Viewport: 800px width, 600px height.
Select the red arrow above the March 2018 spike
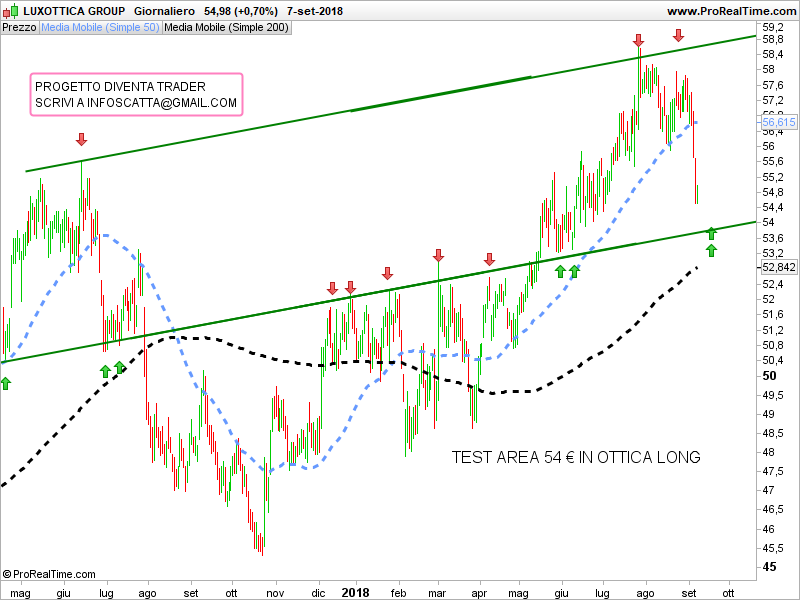(438, 256)
